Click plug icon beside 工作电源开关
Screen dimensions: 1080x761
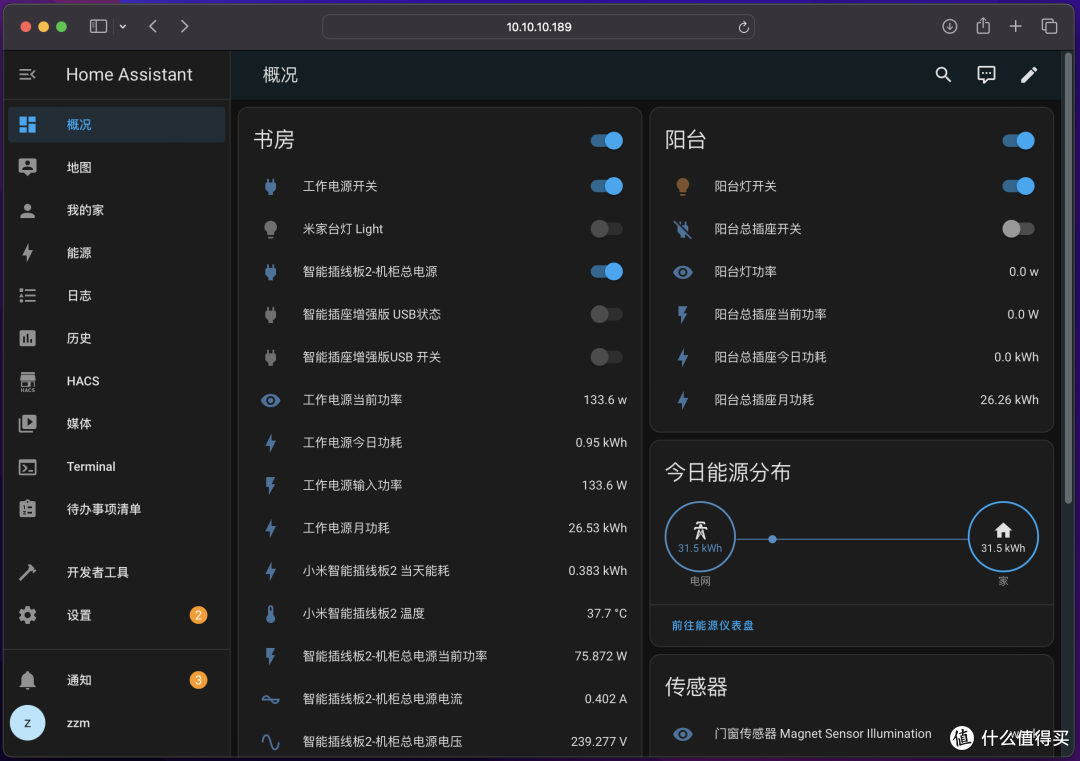(x=271, y=186)
